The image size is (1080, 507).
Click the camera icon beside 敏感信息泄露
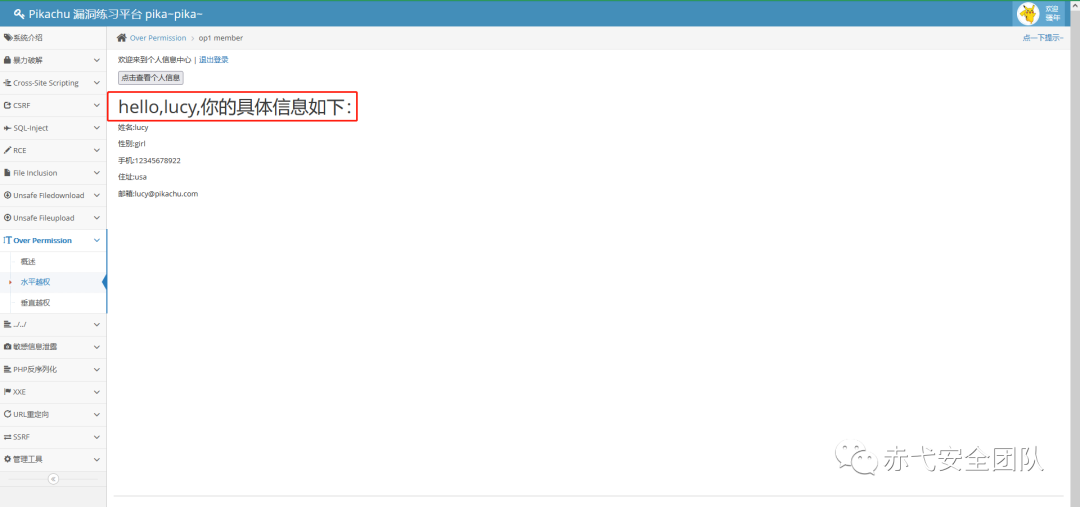[x=7, y=346]
